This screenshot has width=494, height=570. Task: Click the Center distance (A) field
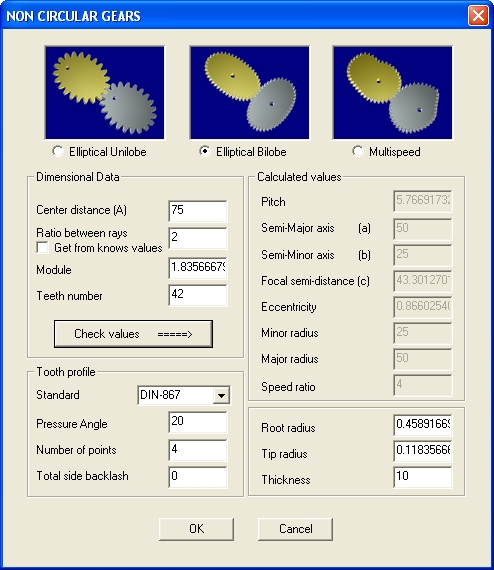(198, 211)
